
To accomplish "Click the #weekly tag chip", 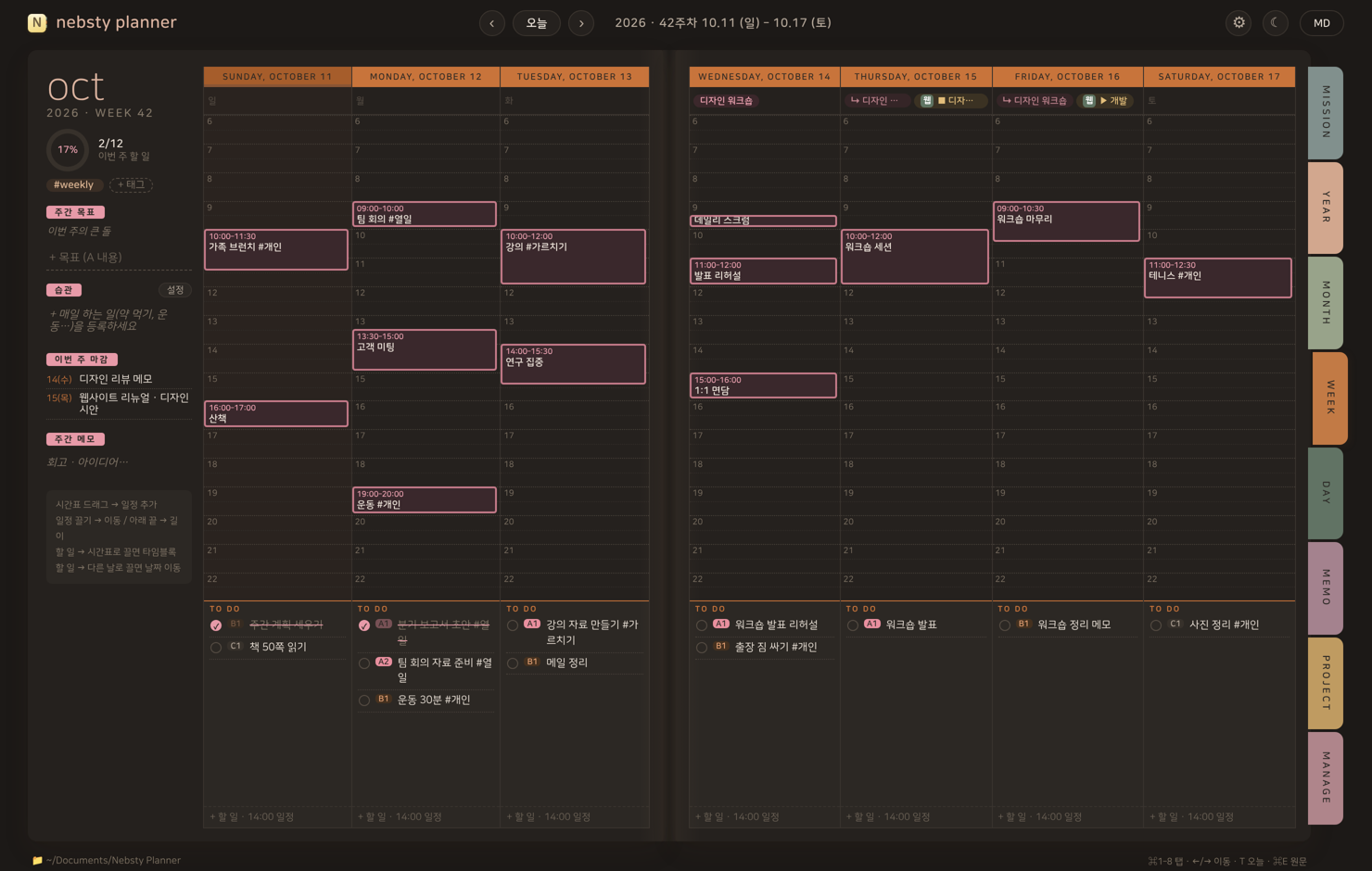I will pyautogui.click(x=73, y=184).
